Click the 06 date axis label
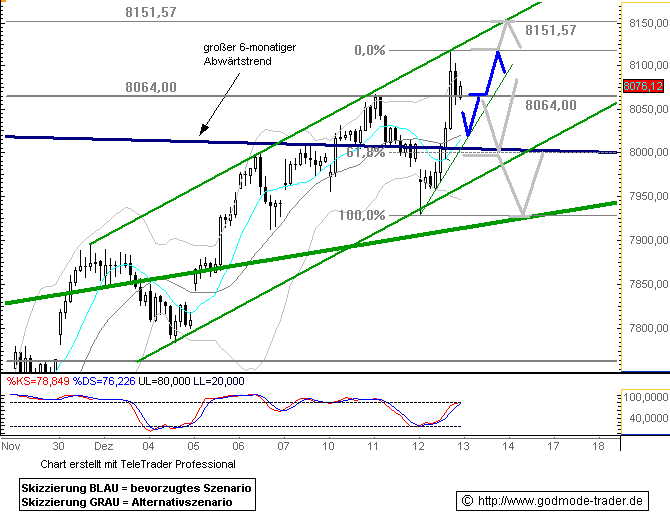The height and width of the screenshot is (519, 670). [x=238, y=446]
